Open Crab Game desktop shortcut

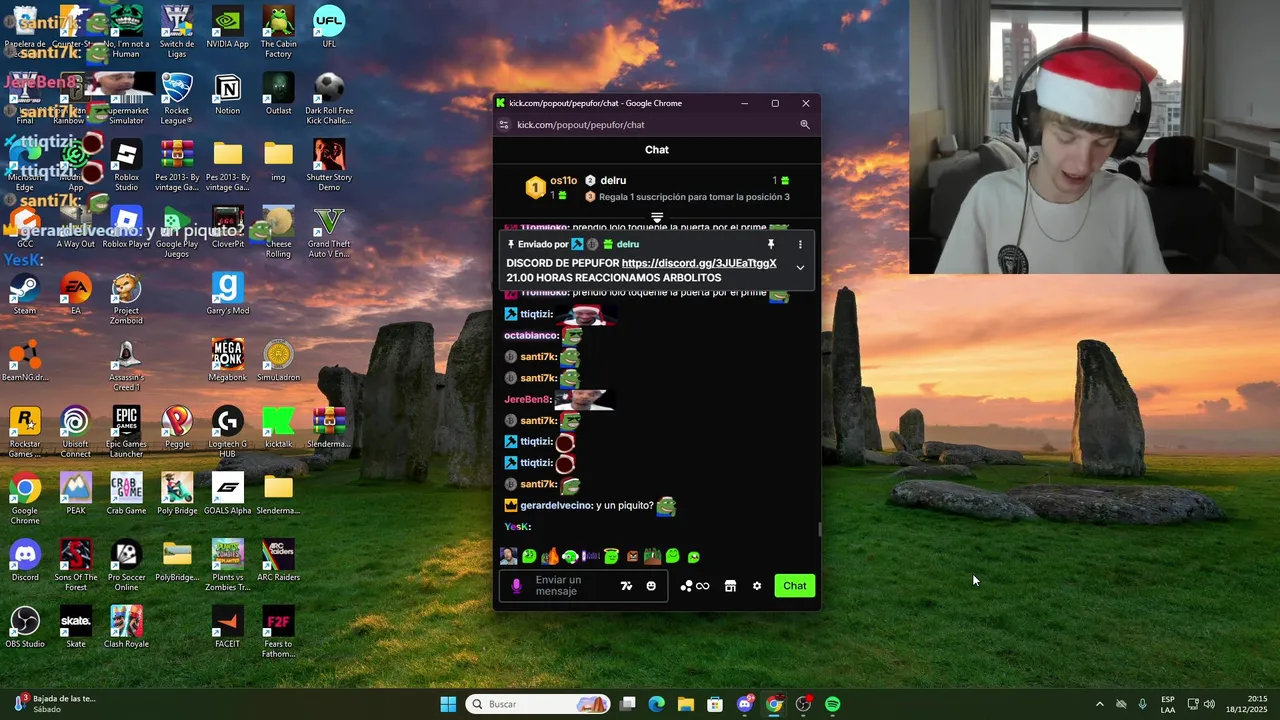click(x=126, y=494)
